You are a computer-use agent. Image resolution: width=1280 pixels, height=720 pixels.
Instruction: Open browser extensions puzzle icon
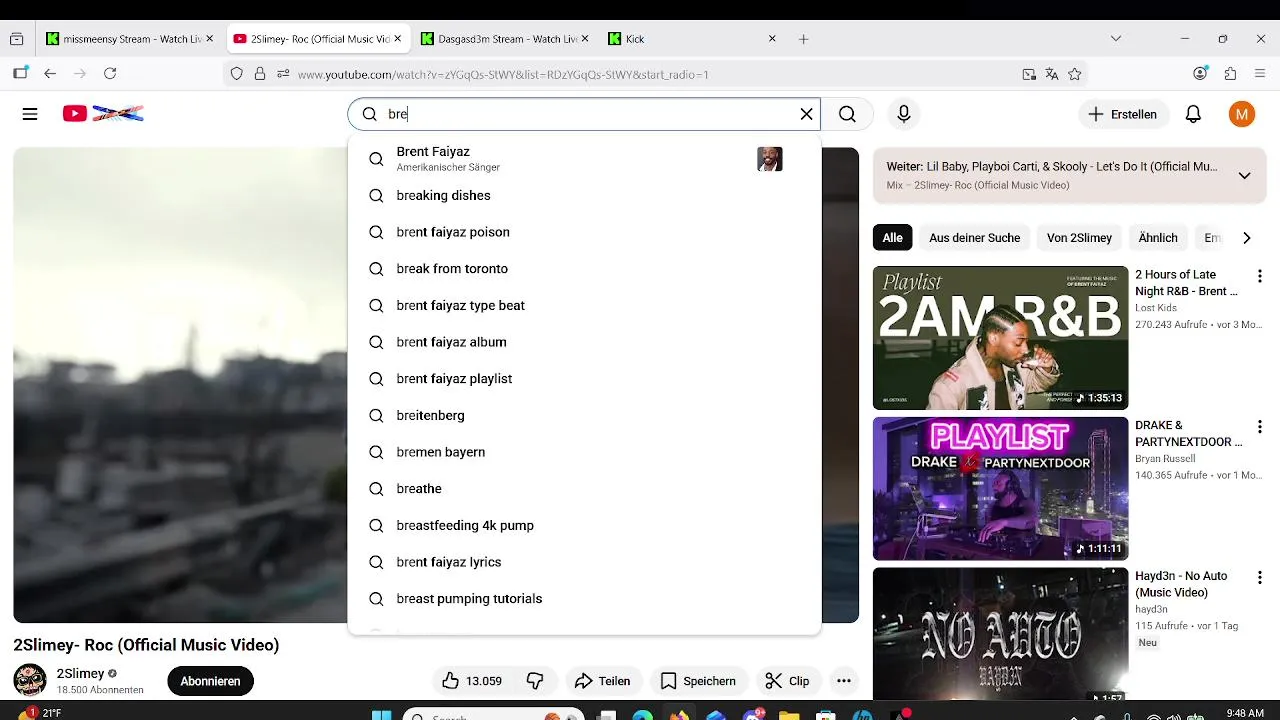(x=1231, y=74)
